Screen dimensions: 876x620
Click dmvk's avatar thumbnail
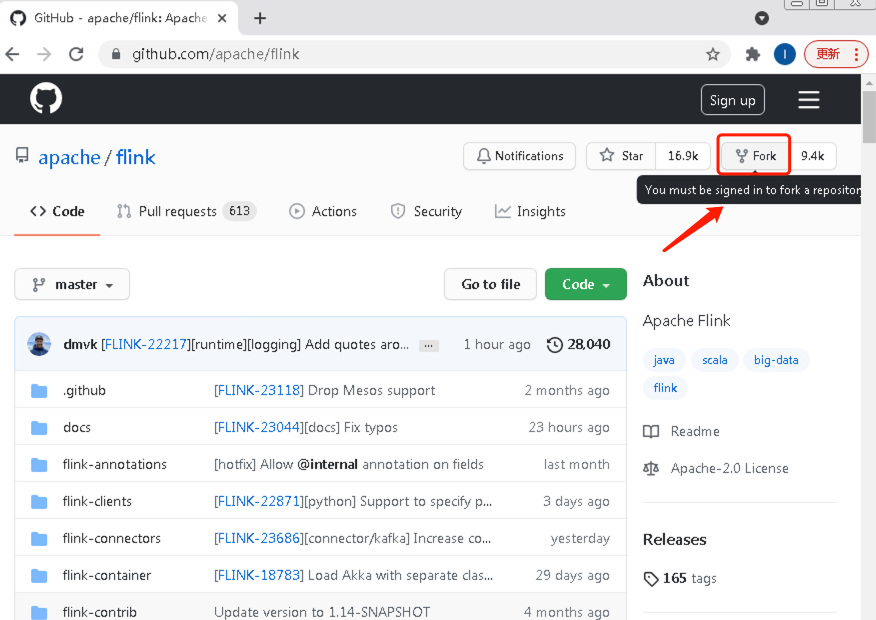click(39, 344)
